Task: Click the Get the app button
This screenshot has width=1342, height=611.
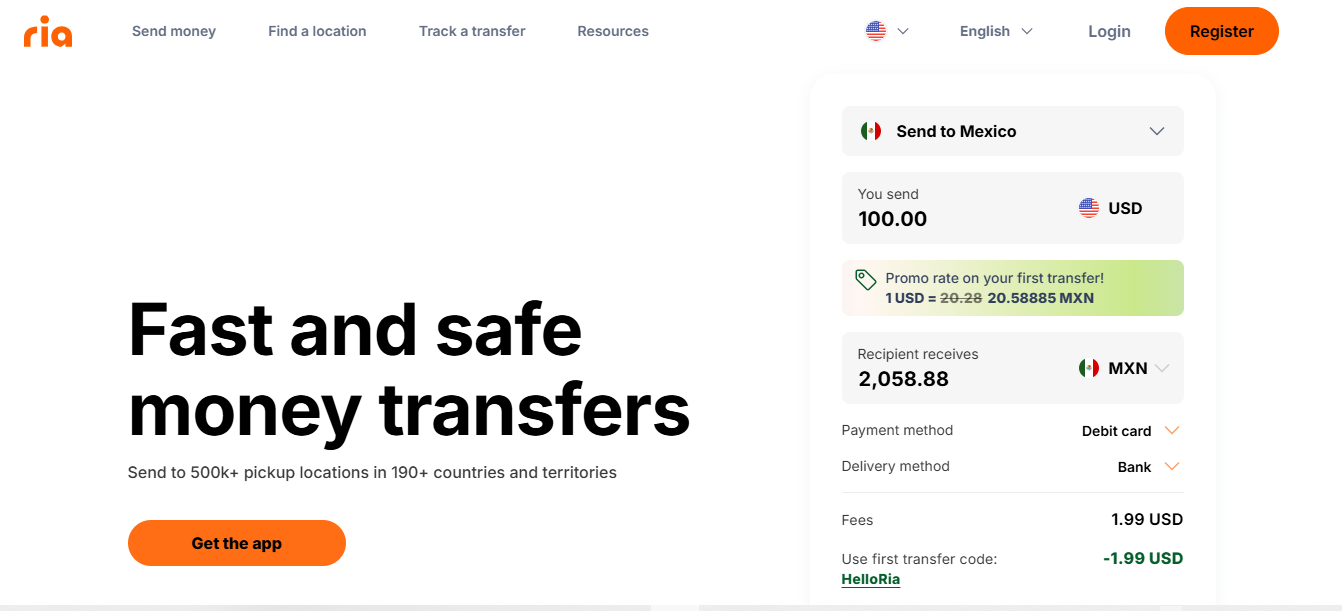Action: [x=237, y=543]
